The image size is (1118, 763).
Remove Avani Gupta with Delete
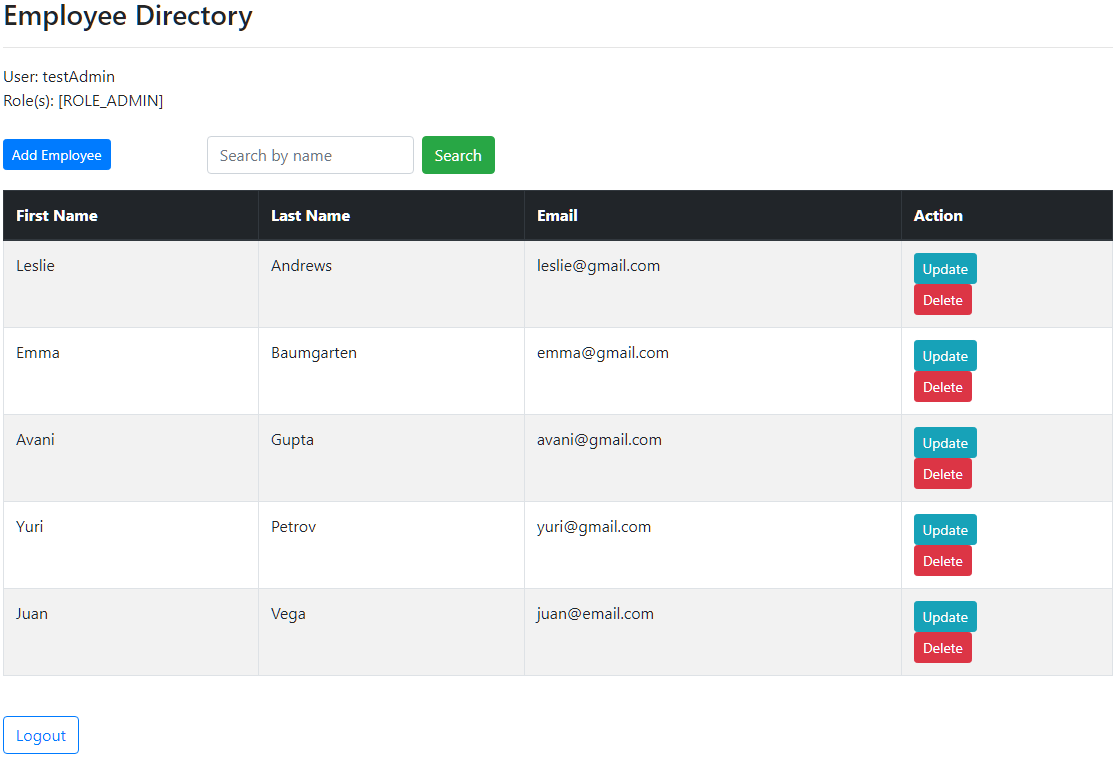point(942,474)
